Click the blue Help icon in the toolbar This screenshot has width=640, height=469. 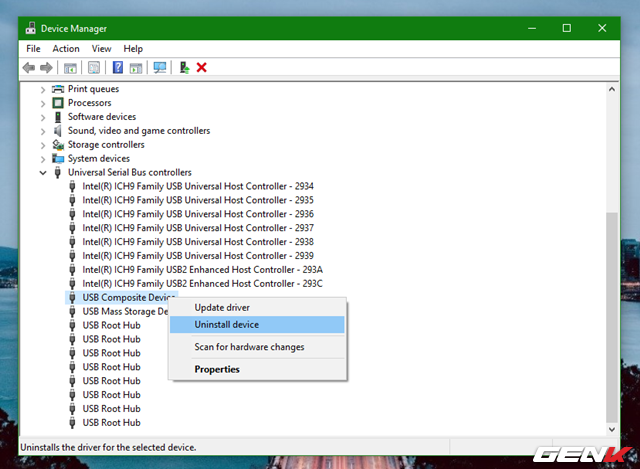click(117, 67)
